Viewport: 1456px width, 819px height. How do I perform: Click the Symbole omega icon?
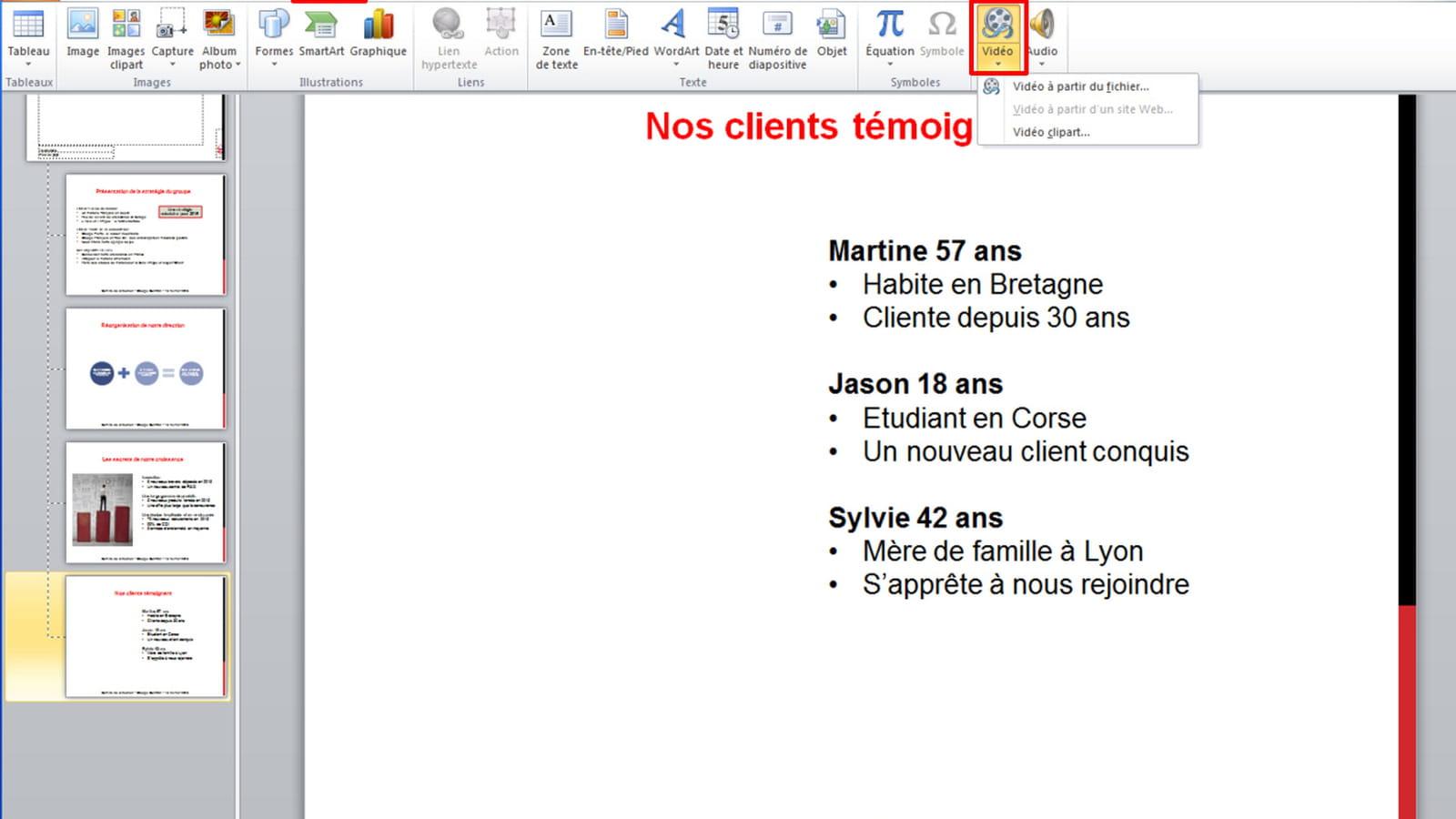point(942,25)
